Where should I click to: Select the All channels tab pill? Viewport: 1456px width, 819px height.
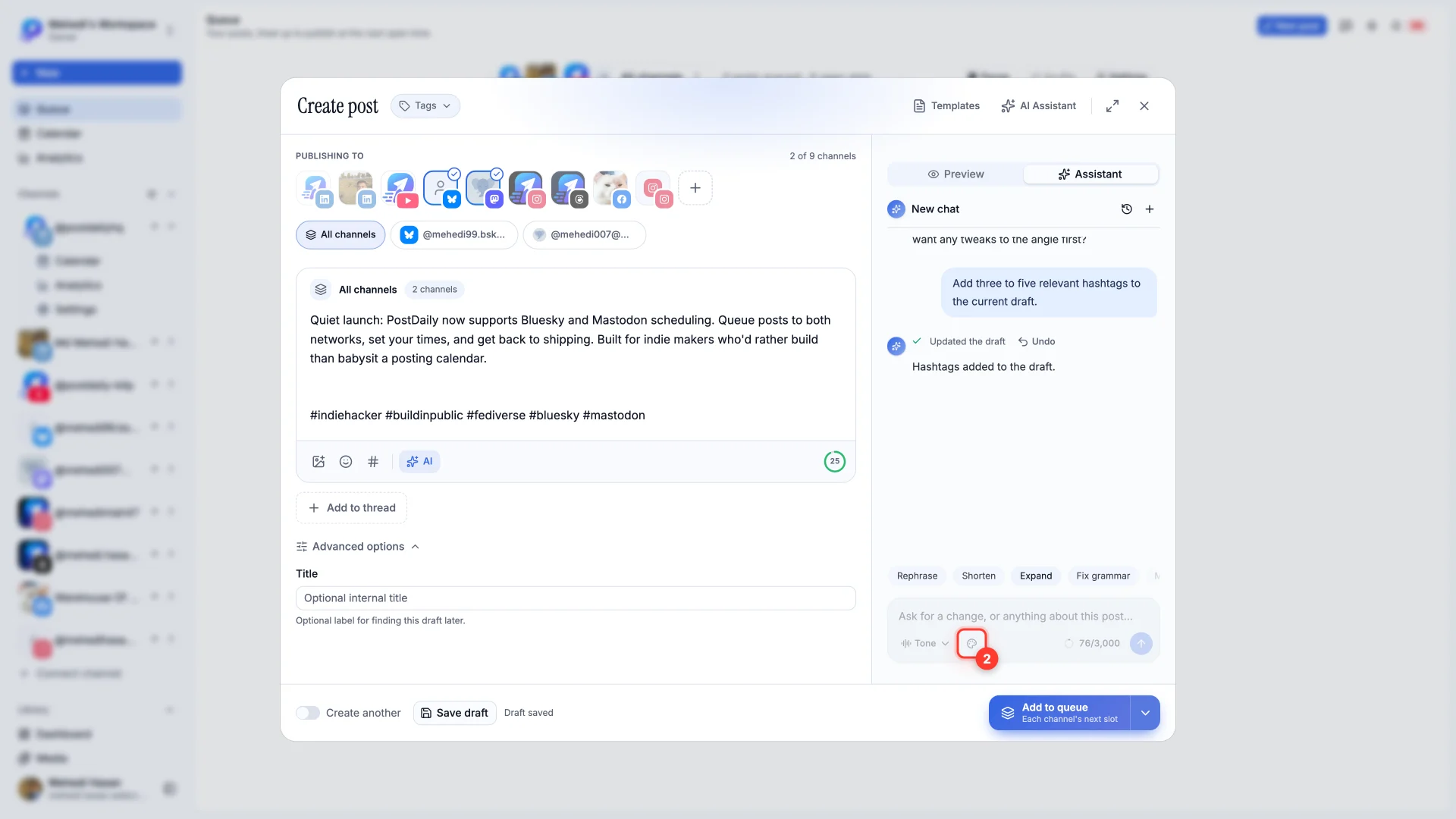pyautogui.click(x=340, y=235)
